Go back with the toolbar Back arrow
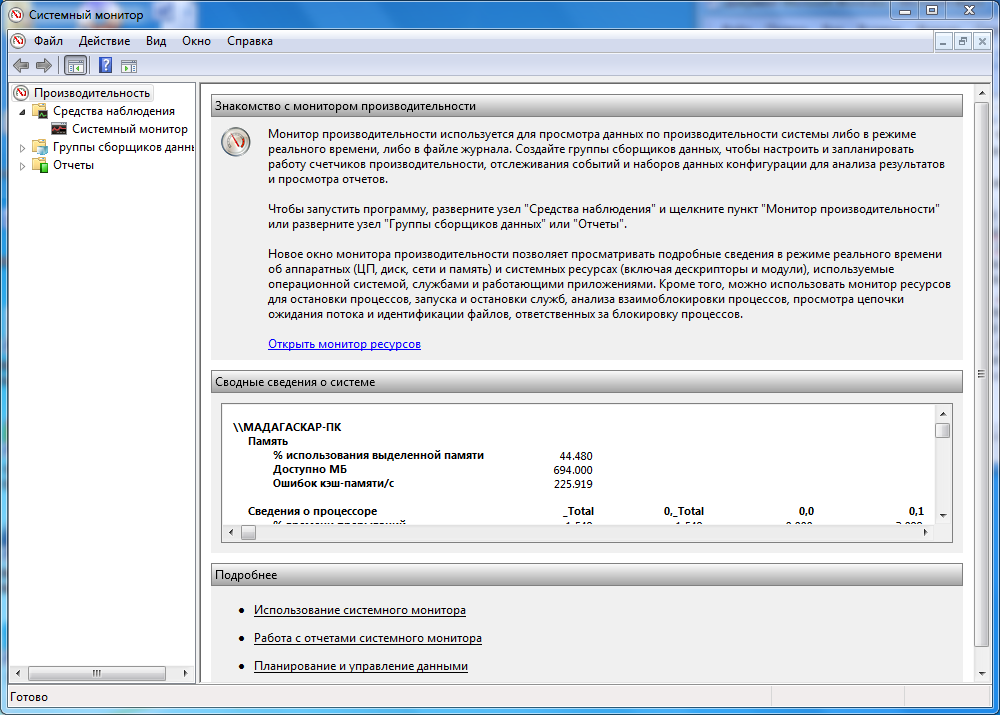Screen dimensions: 1000x715 tap(21, 65)
